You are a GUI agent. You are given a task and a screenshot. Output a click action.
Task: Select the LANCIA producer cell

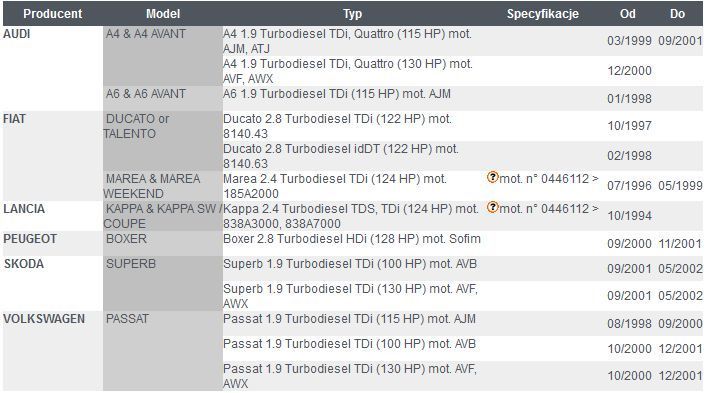53,216
